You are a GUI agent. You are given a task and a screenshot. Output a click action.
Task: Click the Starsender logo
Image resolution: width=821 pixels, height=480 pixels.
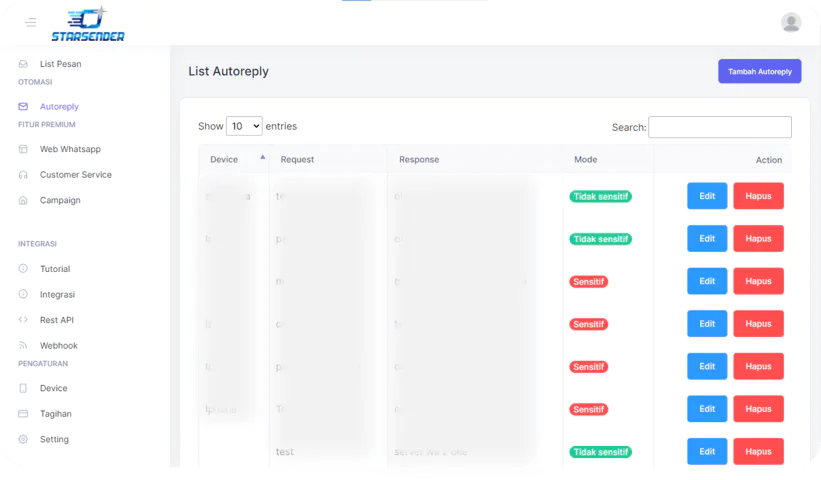point(88,24)
